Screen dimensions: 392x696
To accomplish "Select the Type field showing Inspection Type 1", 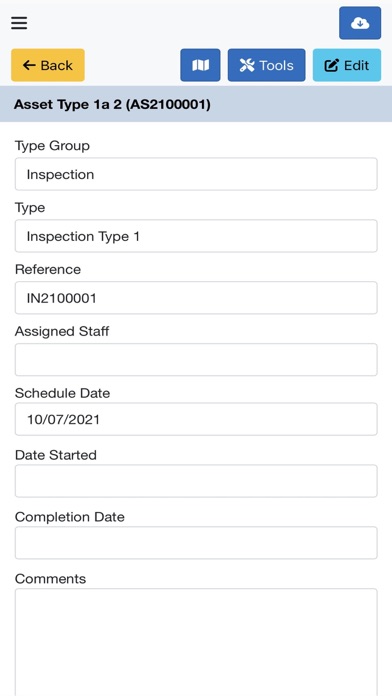I will coord(196,236).
